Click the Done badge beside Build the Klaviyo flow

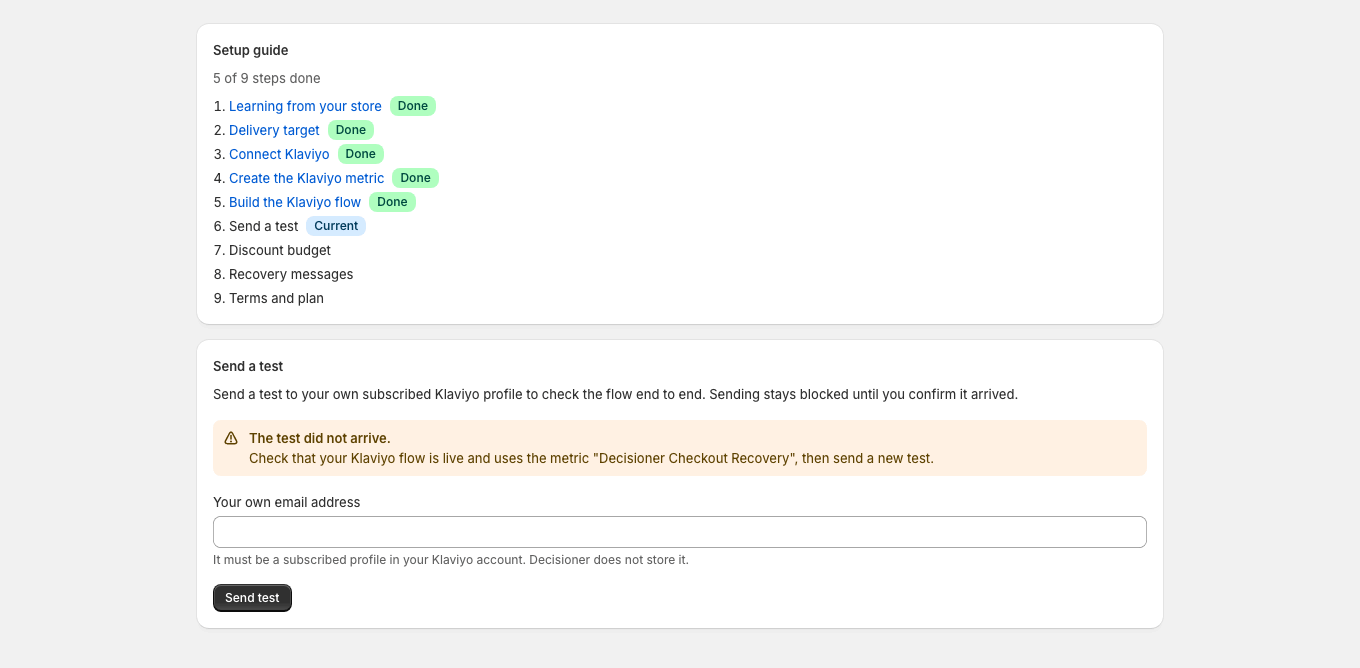(x=392, y=202)
